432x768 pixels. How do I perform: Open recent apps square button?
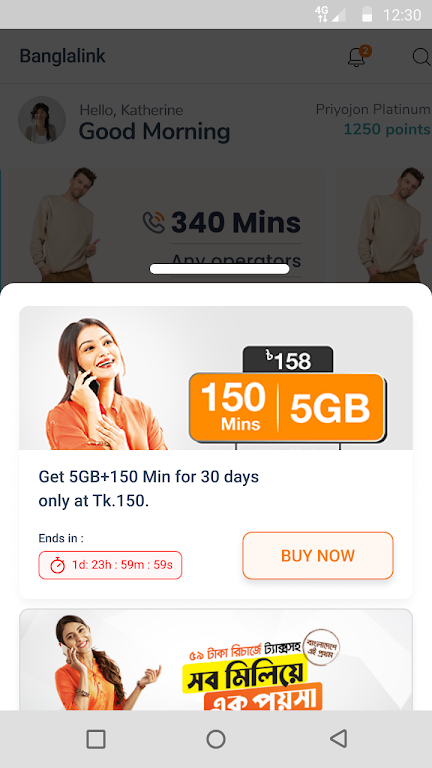pyautogui.click(x=96, y=739)
